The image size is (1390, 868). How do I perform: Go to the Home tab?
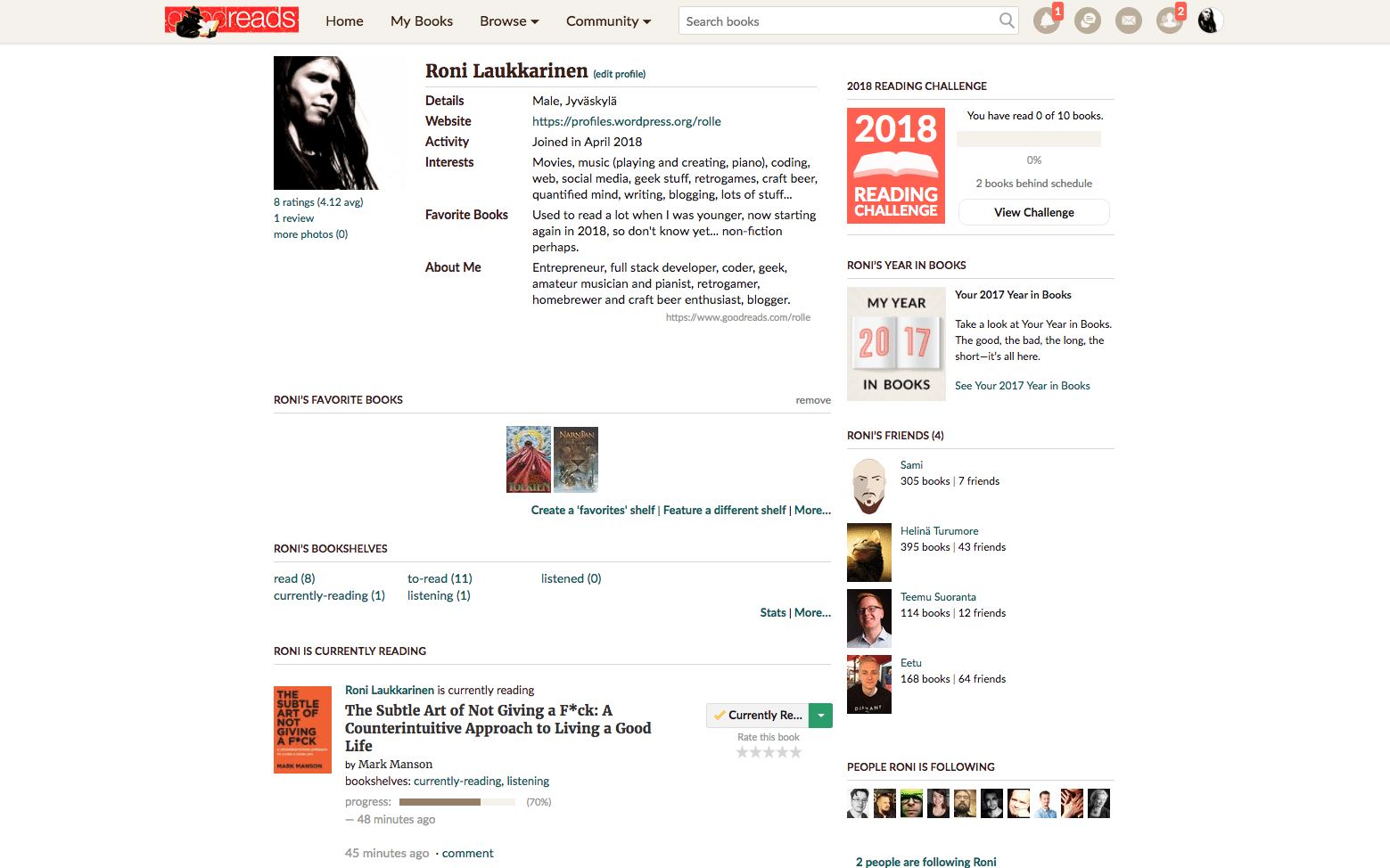344,21
